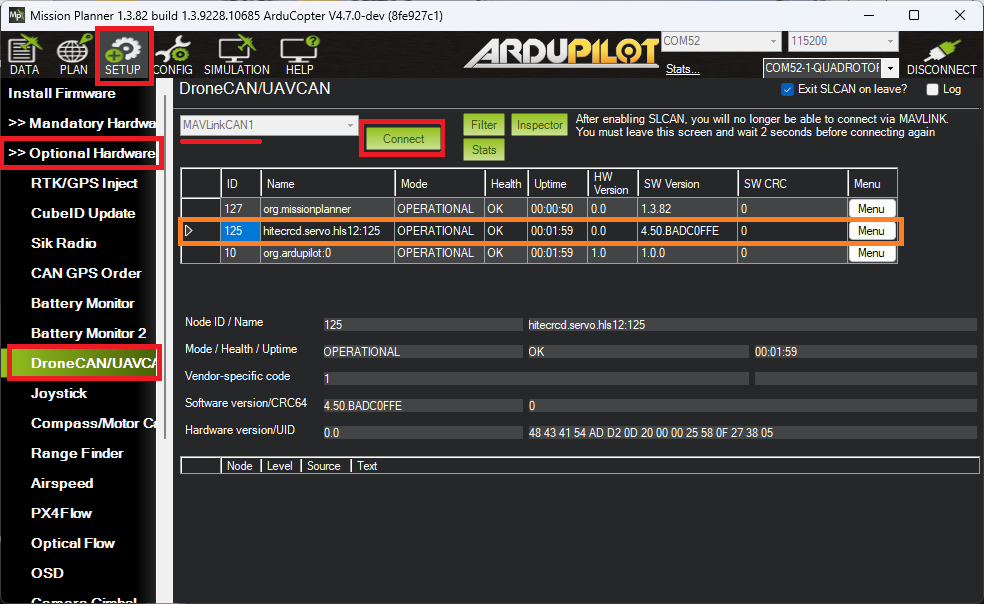Select Range Finder in the sidebar
The width and height of the screenshot is (984, 604).
[77, 453]
